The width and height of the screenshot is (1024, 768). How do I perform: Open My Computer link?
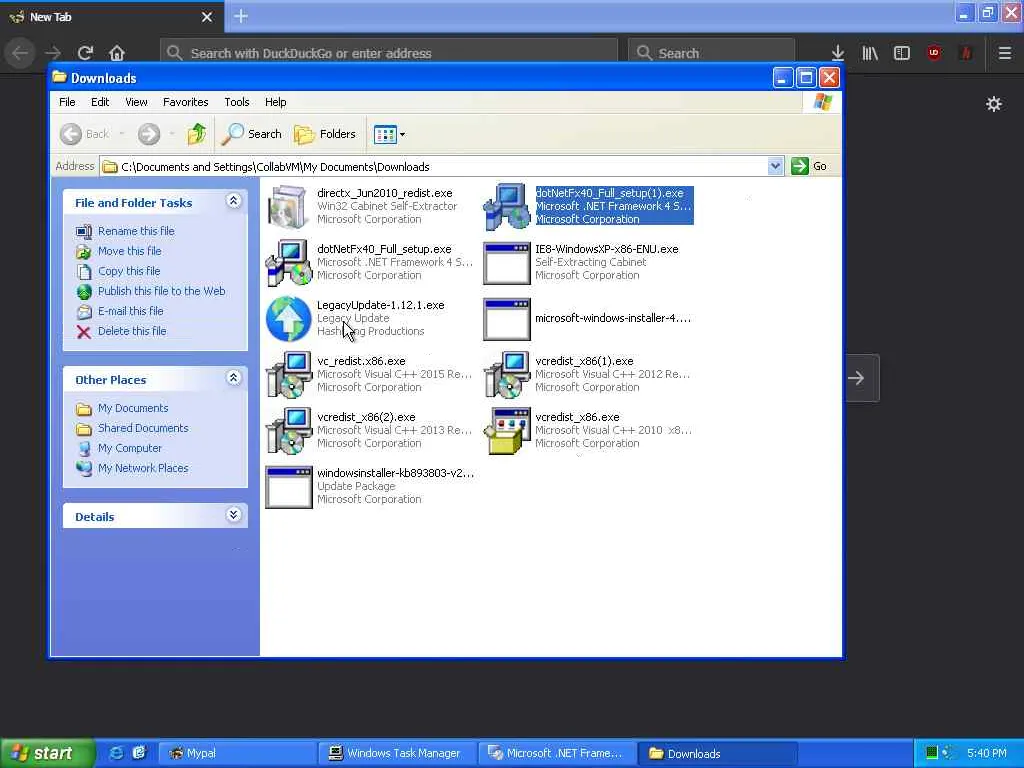[130, 449]
